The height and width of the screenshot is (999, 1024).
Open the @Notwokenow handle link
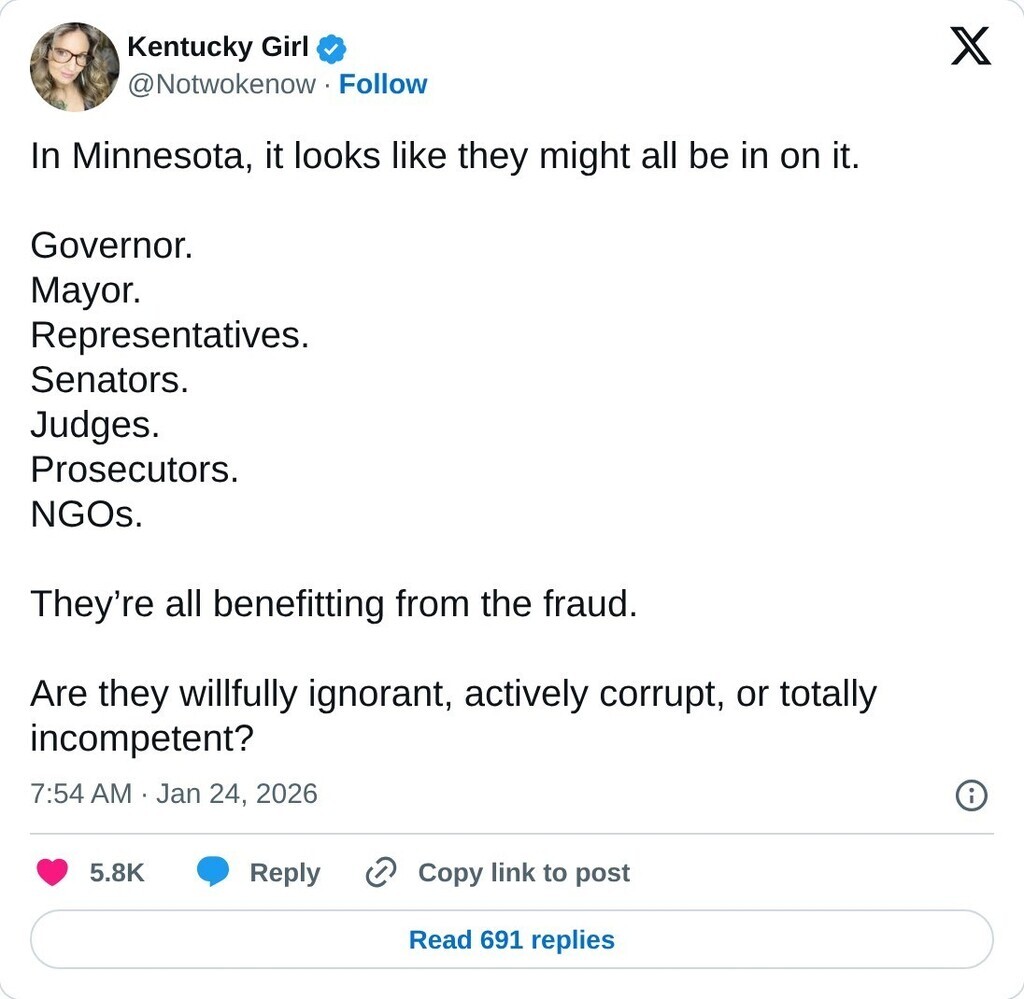pos(221,85)
